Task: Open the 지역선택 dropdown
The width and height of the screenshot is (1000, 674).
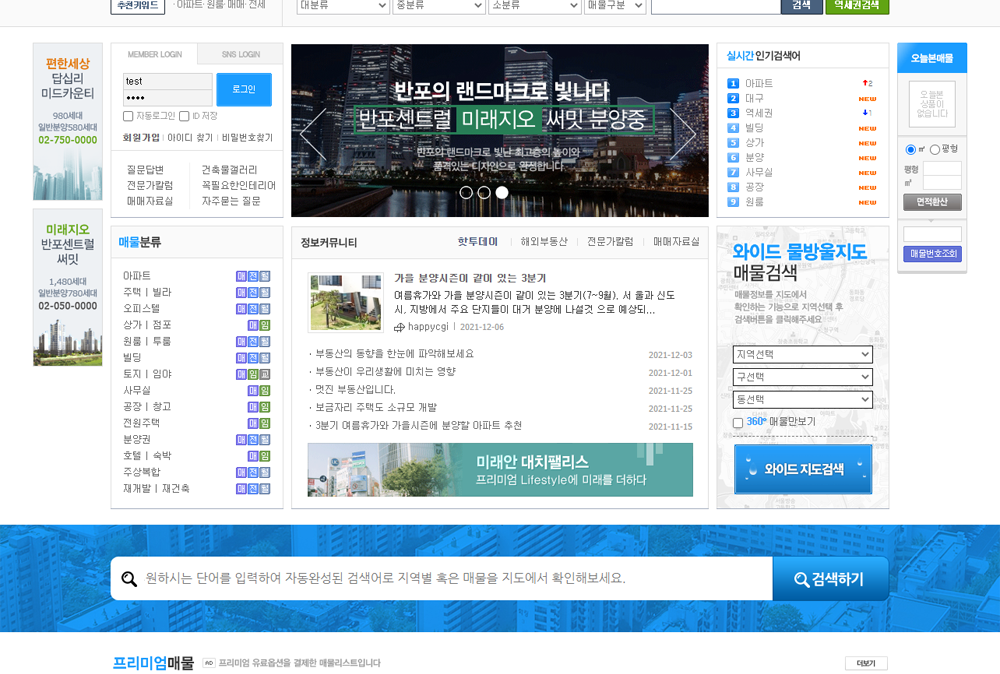Action: [x=802, y=355]
